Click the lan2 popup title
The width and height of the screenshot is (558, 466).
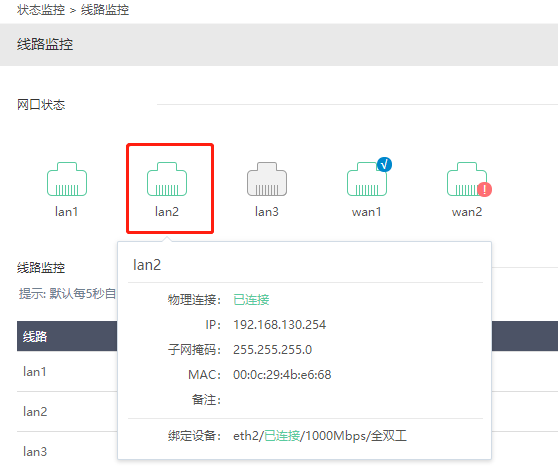(x=147, y=265)
